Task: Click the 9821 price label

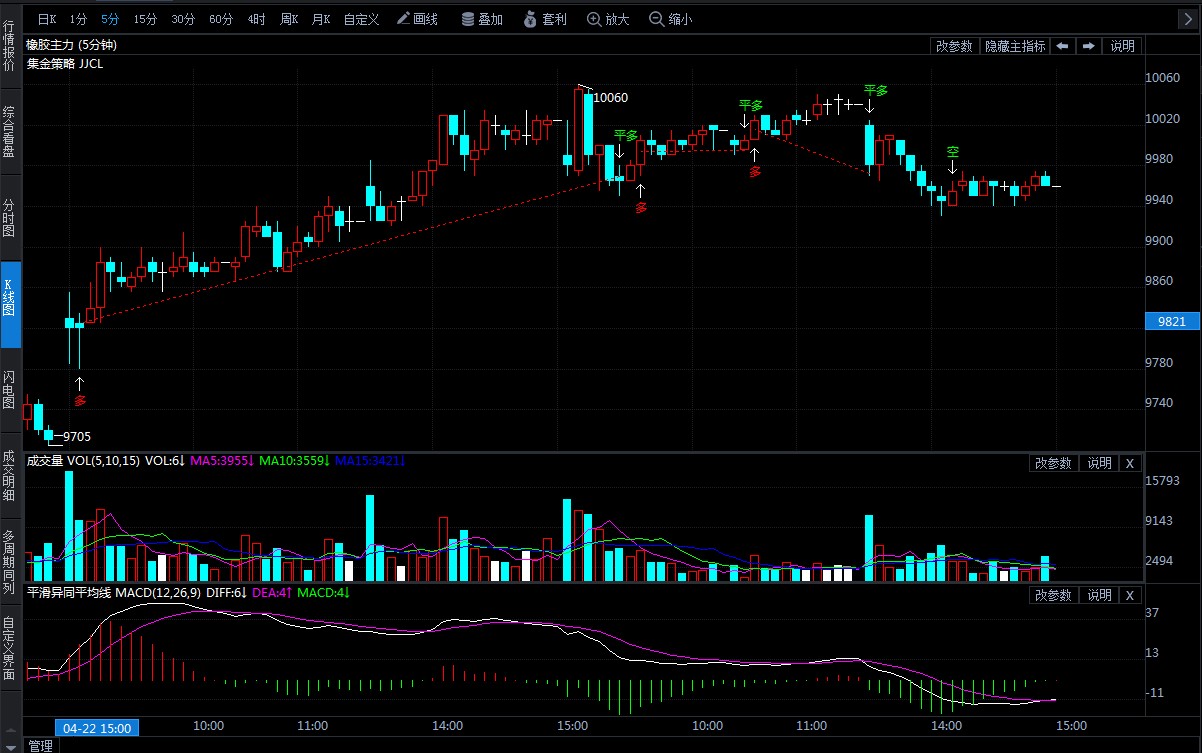Action: click(x=1171, y=321)
